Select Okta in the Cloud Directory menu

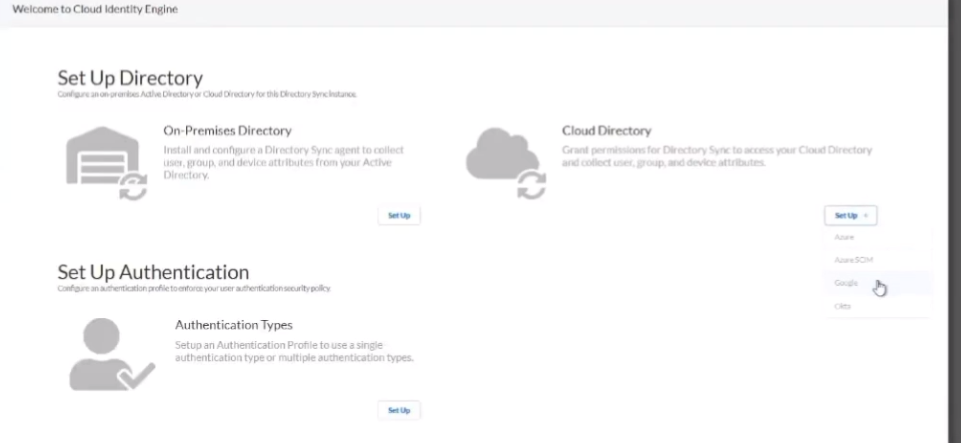(878, 306)
